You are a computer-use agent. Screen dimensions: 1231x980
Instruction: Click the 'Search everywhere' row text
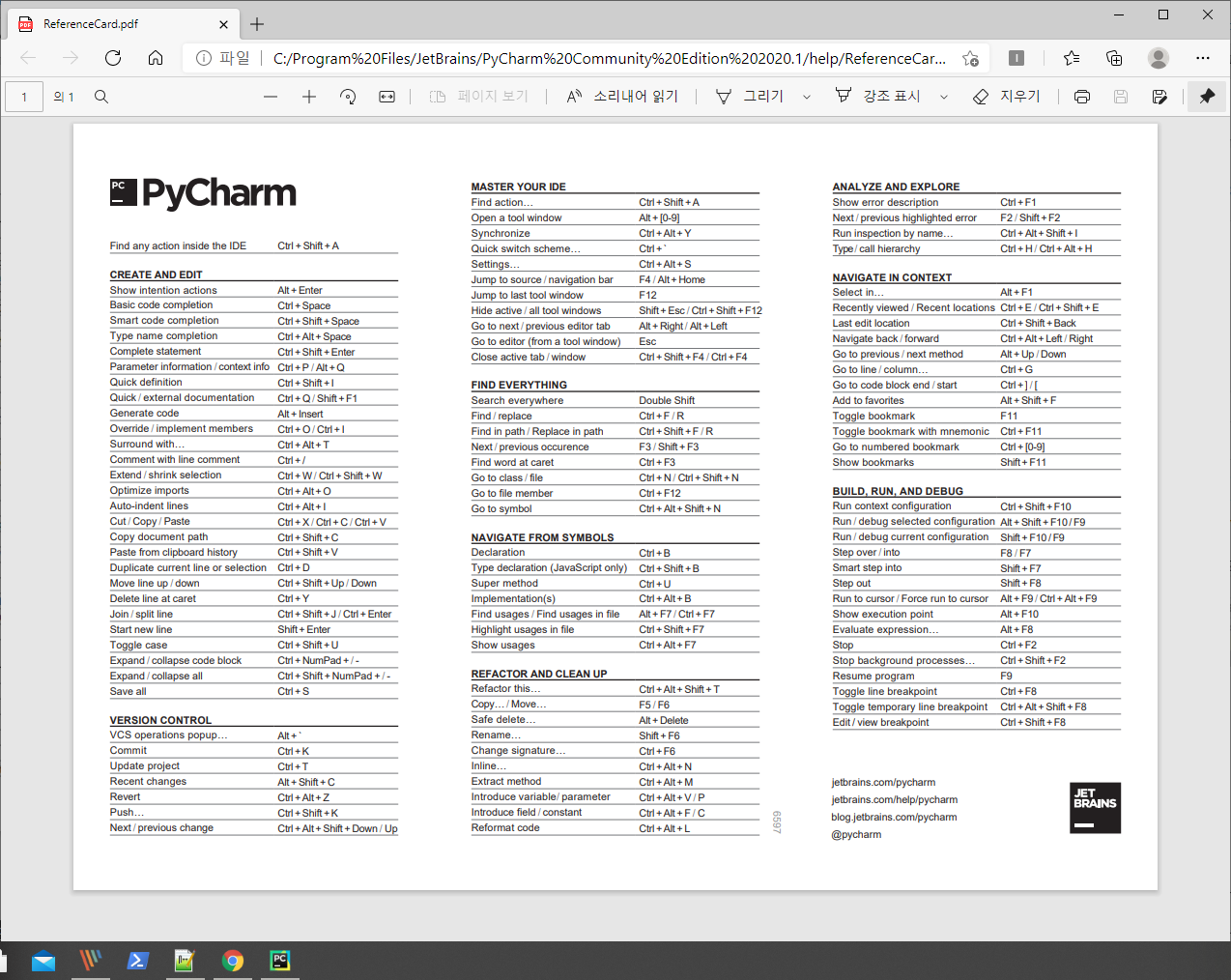[x=517, y=400]
